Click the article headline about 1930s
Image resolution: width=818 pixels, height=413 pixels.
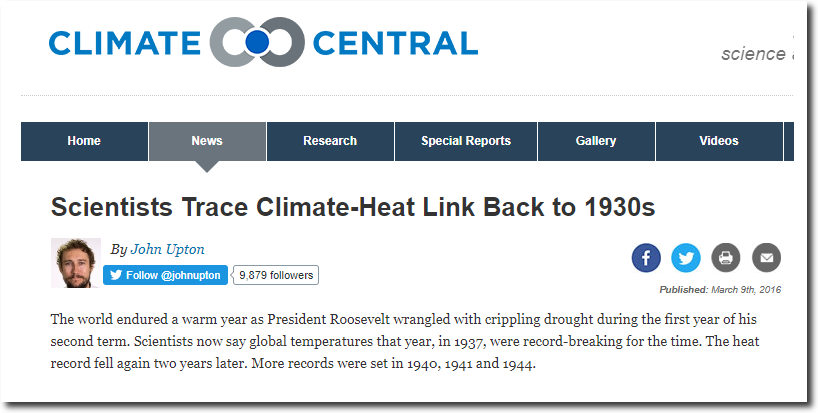pos(353,208)
